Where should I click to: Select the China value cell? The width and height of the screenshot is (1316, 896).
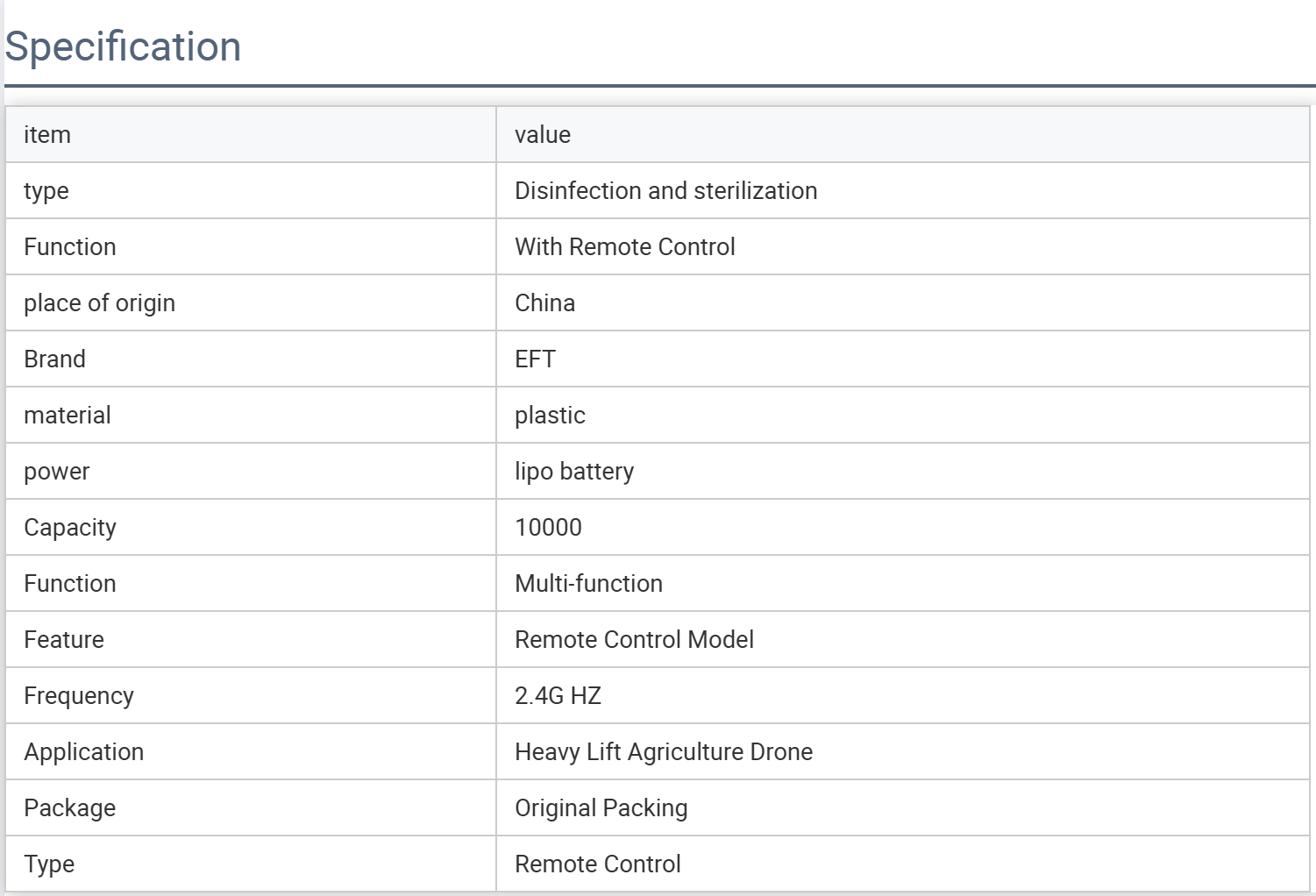[x=544, y=302]
